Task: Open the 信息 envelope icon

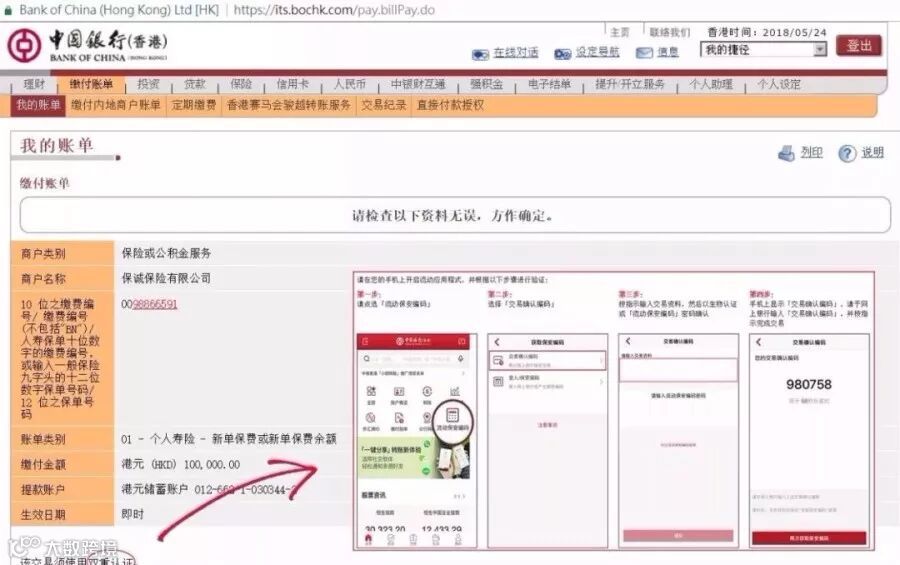Action: (644, 53)
